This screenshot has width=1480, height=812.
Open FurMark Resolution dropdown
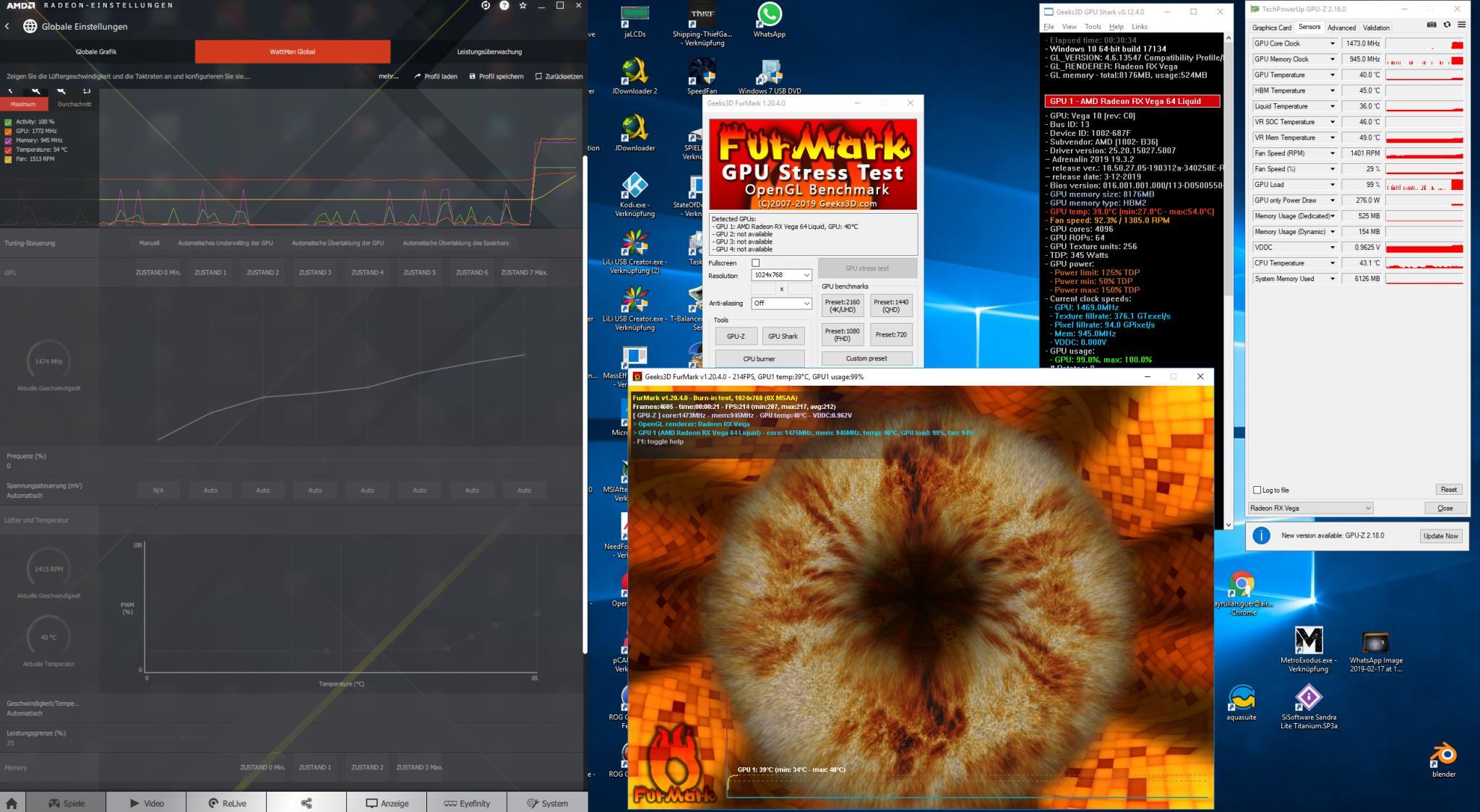(x=781, y=275)
